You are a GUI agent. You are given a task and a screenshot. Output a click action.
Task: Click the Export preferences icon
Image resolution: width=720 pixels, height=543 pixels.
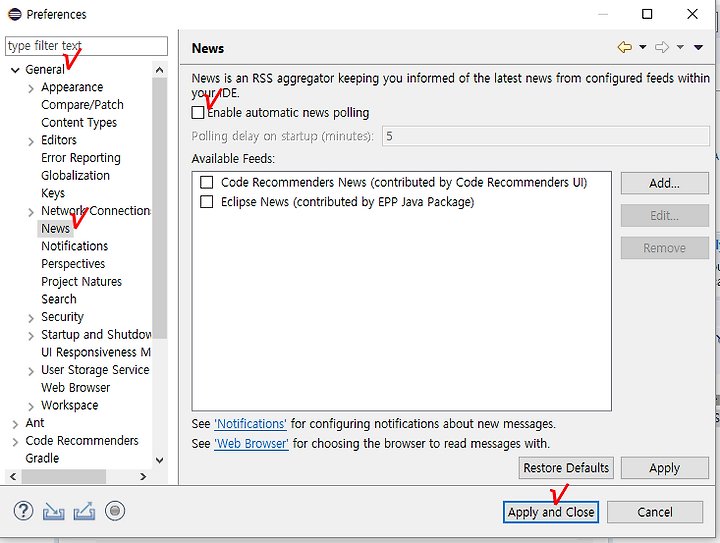[x=84, y=511]
